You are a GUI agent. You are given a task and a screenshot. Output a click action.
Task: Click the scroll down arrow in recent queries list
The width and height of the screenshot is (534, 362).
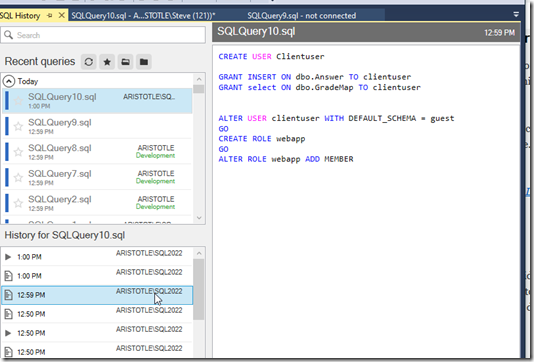(199, 218)
